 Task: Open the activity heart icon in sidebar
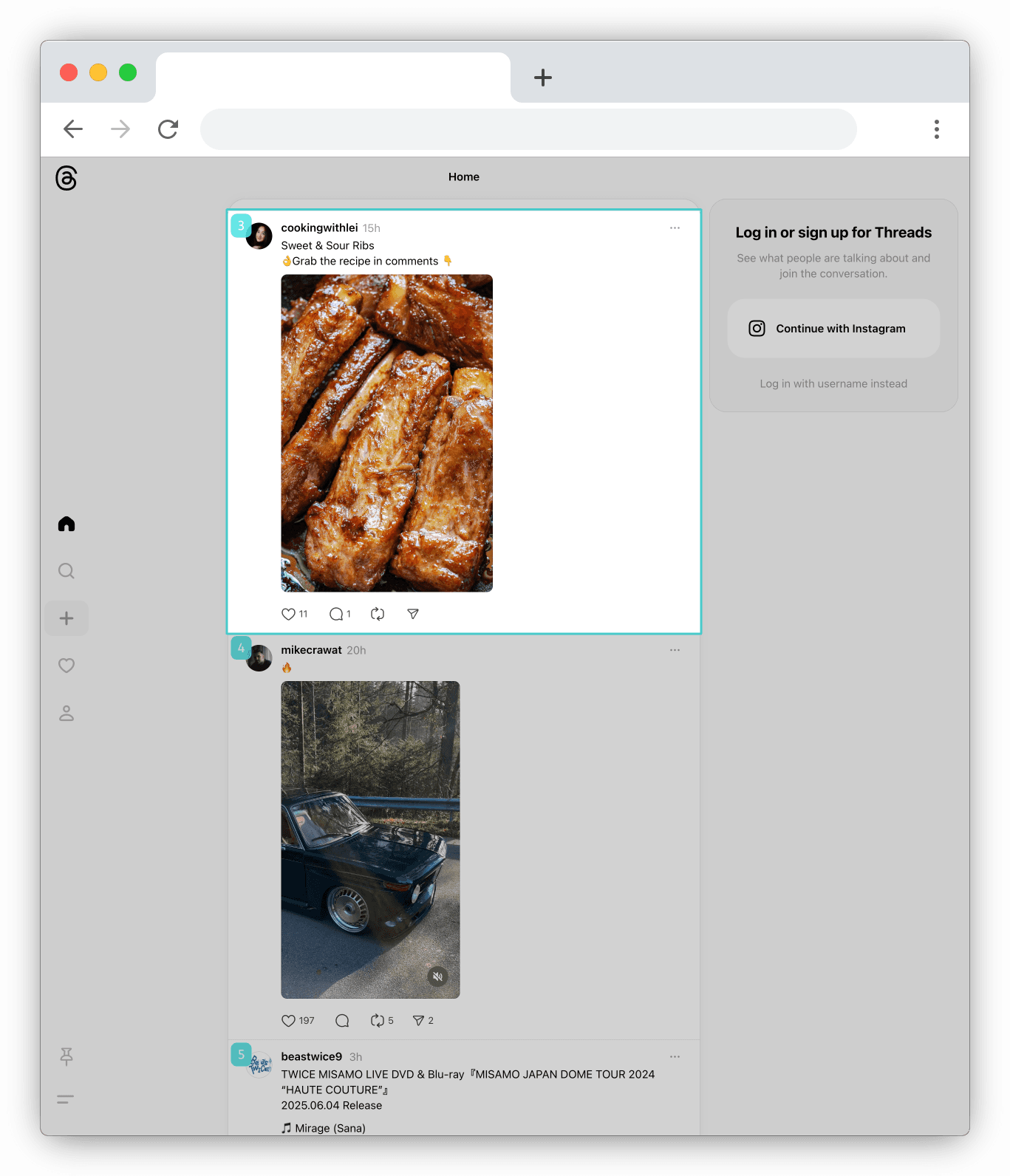click(x=66, y=666)
